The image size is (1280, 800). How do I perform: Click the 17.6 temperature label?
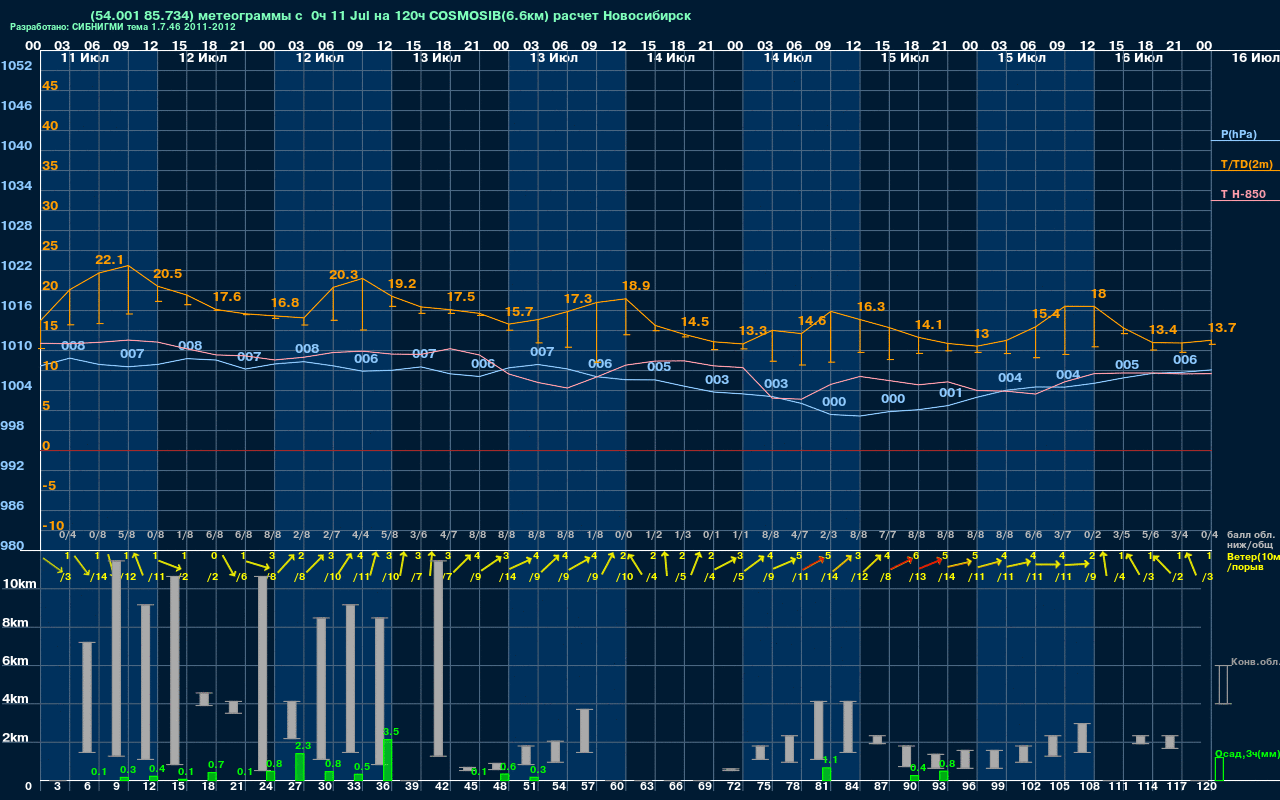coord(227,297)
